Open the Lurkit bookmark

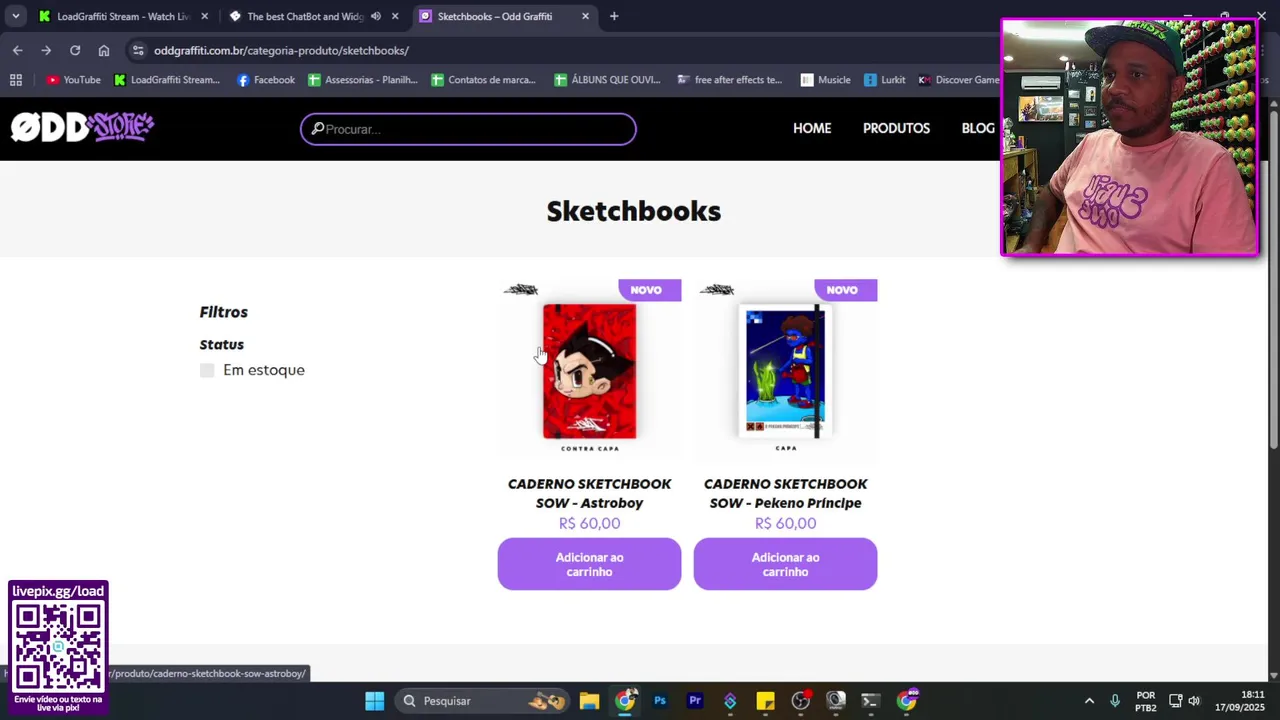[885, 80]
